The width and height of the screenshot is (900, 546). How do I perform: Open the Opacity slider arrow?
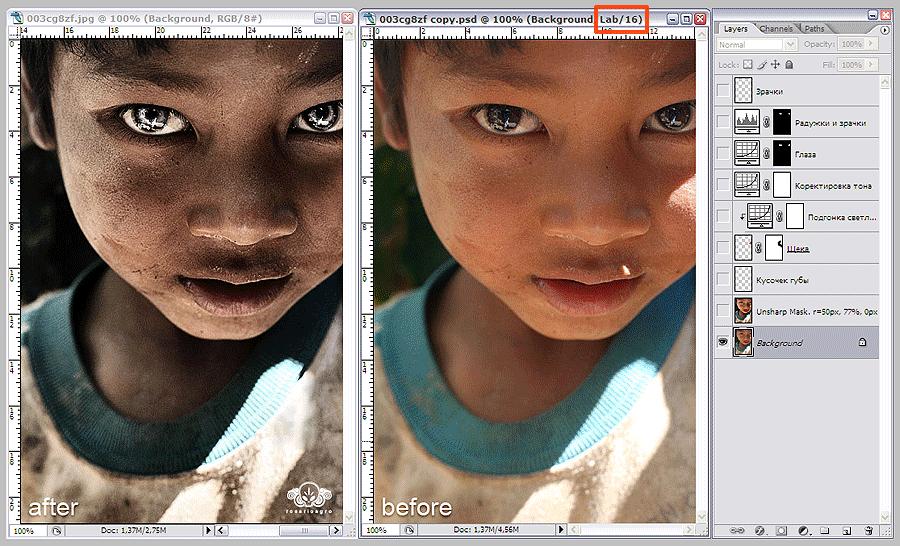[x=871, y=44]
